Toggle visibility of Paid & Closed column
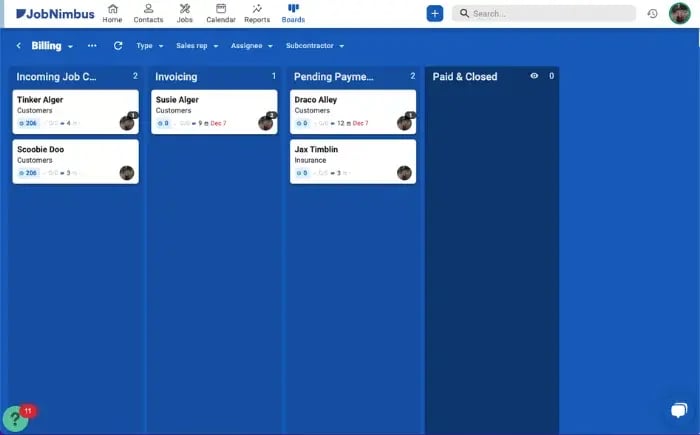Screen dimensions: 700x435 click(534, 76)
